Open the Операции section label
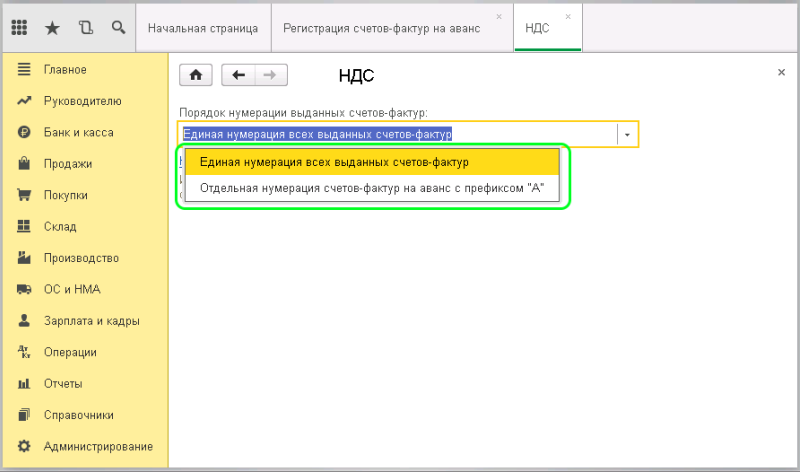The height and width of the screenshot is (472, 800). (x=70, y=353)
